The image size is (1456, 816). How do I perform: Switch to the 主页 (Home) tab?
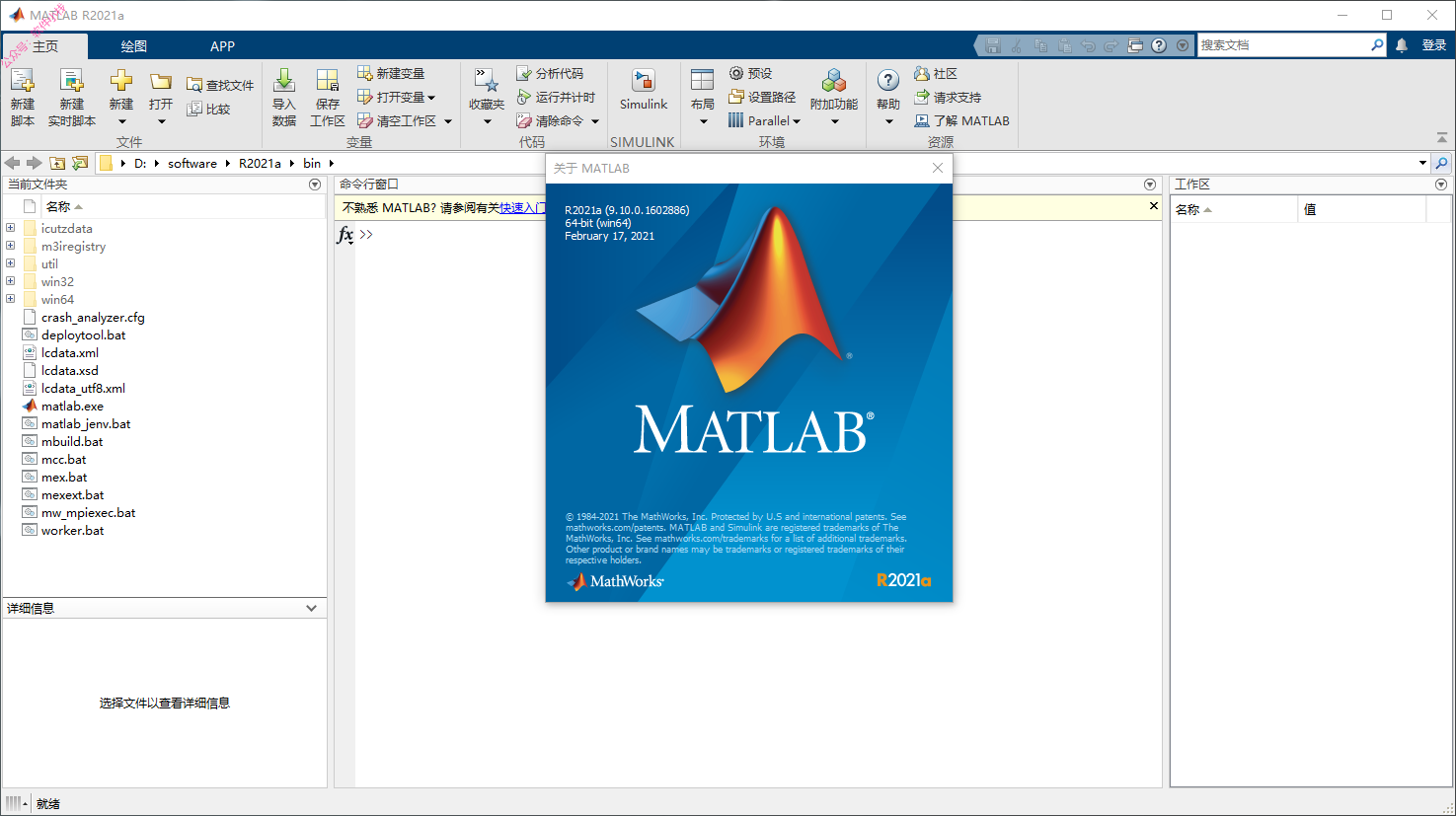click(x=45, y=46)
